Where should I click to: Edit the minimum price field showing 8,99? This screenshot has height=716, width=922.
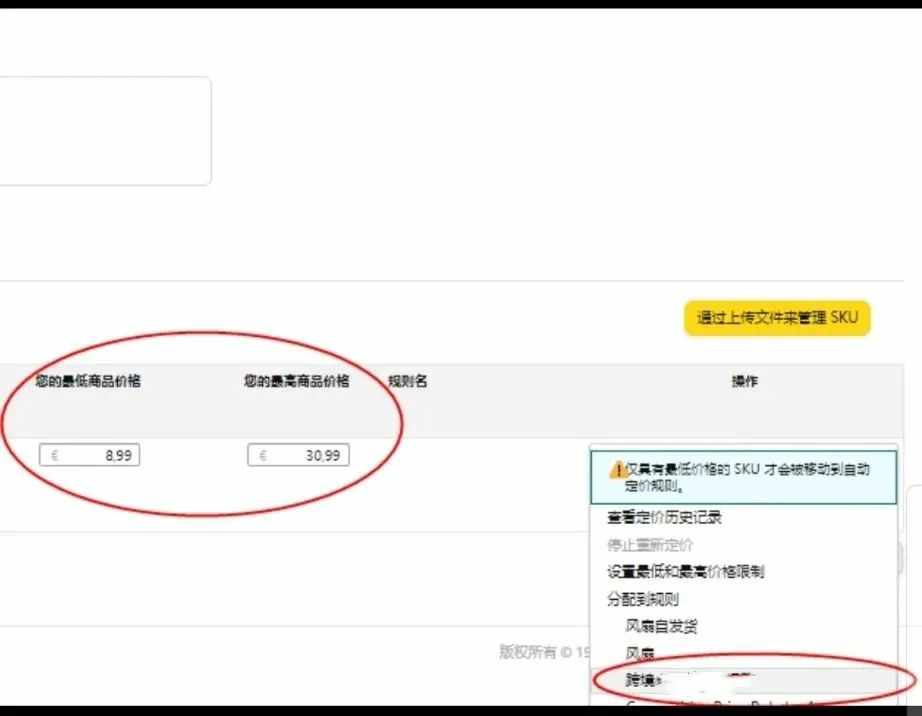pos(89,455)
